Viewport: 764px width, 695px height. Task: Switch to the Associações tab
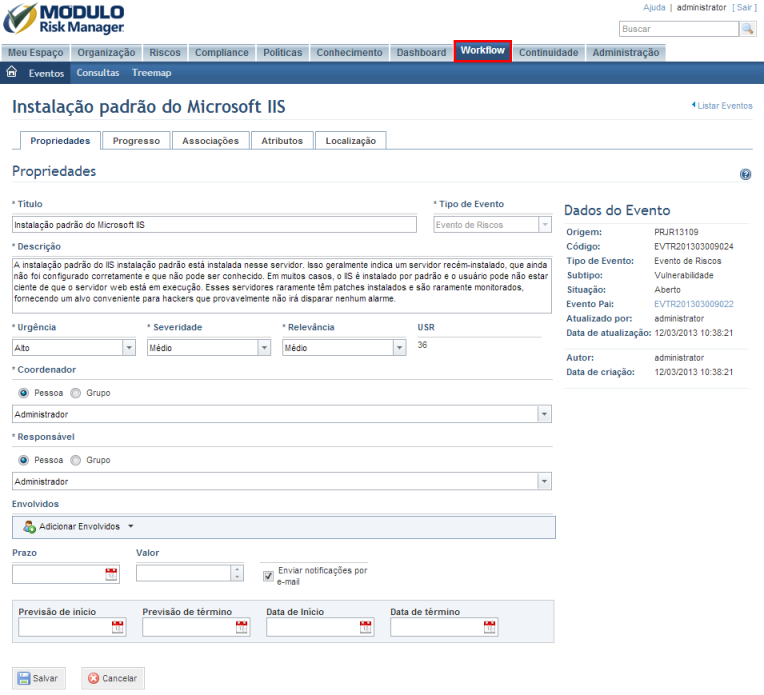pos(210,140)
